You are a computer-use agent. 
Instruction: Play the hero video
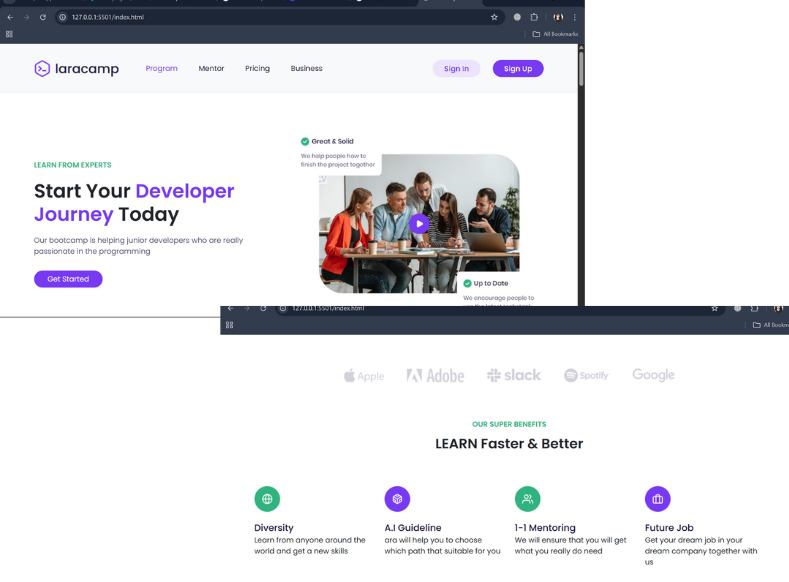point(419,223)
